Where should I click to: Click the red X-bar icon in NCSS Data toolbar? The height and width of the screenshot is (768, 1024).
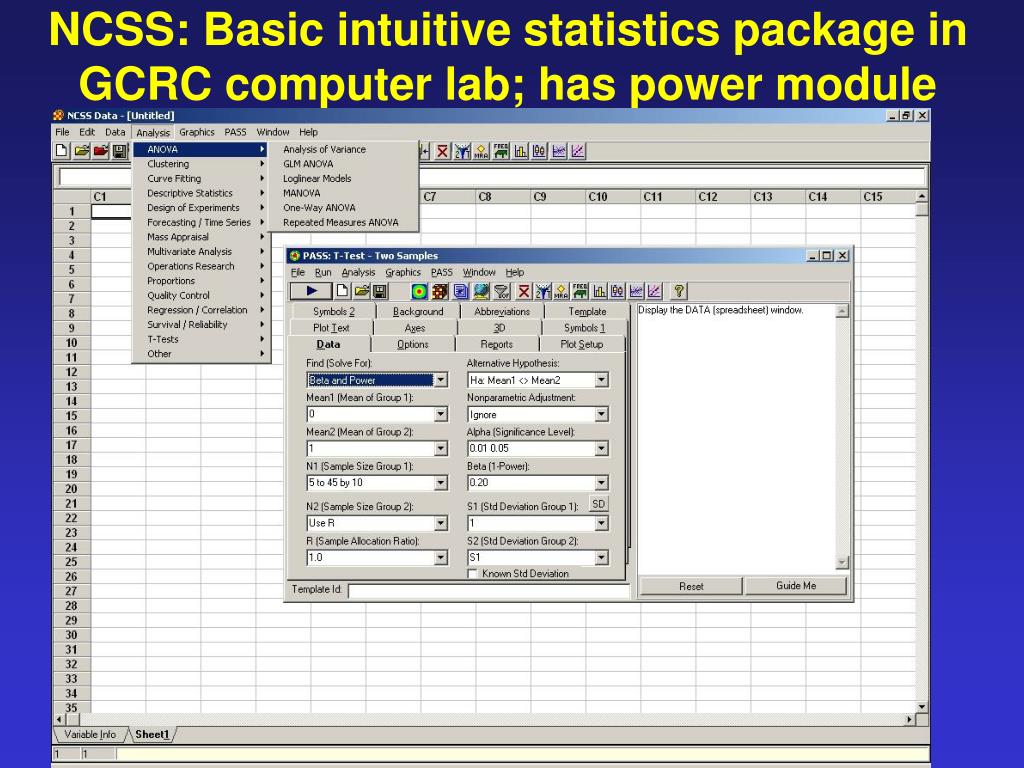coord(442,151)
